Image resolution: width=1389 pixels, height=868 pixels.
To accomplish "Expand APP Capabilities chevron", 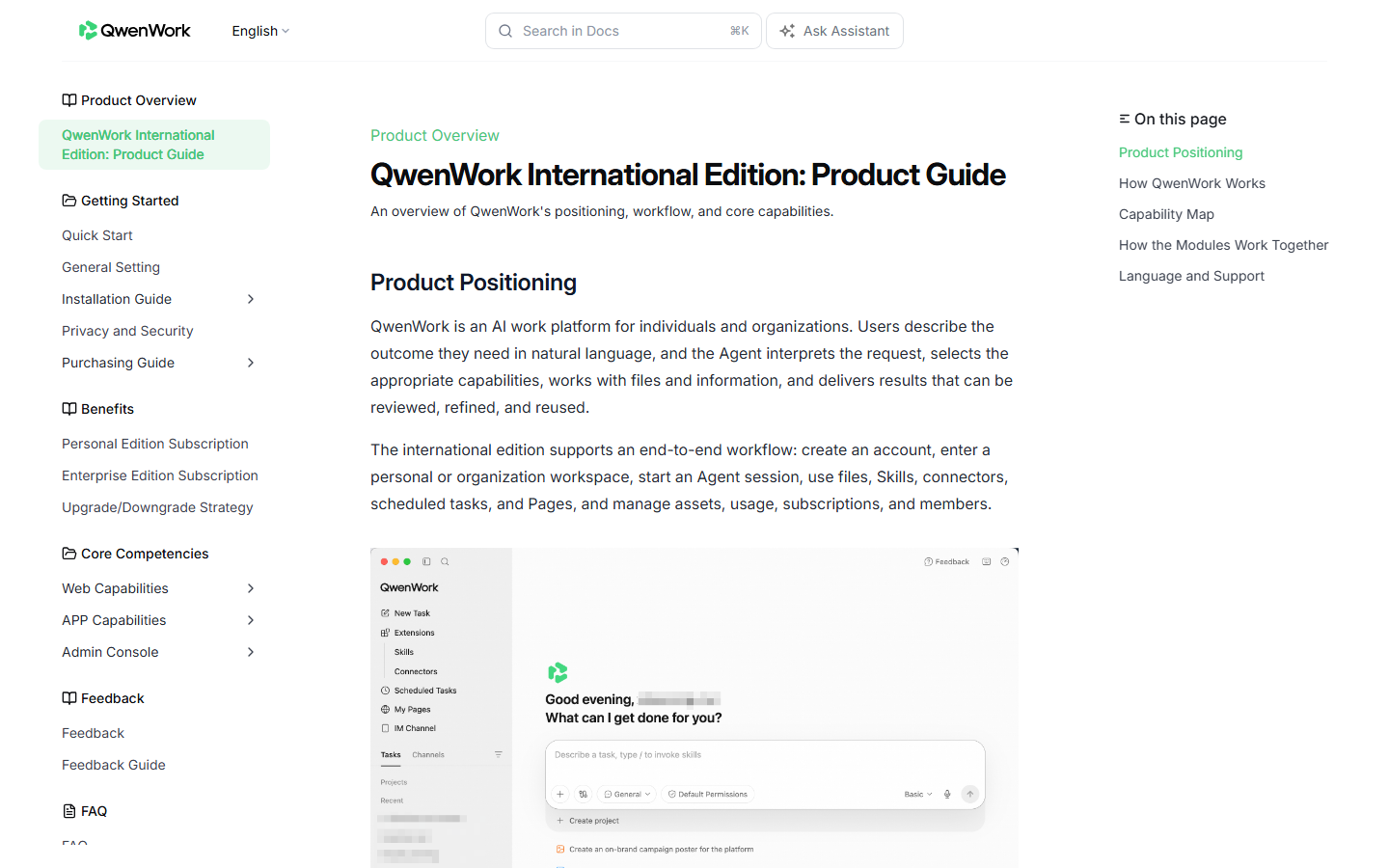I will 251,620.
